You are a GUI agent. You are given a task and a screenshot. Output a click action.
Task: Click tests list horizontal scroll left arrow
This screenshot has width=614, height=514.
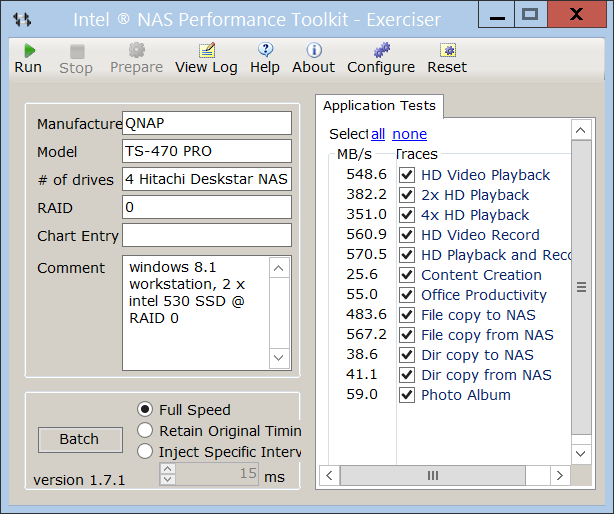(330, 476)
